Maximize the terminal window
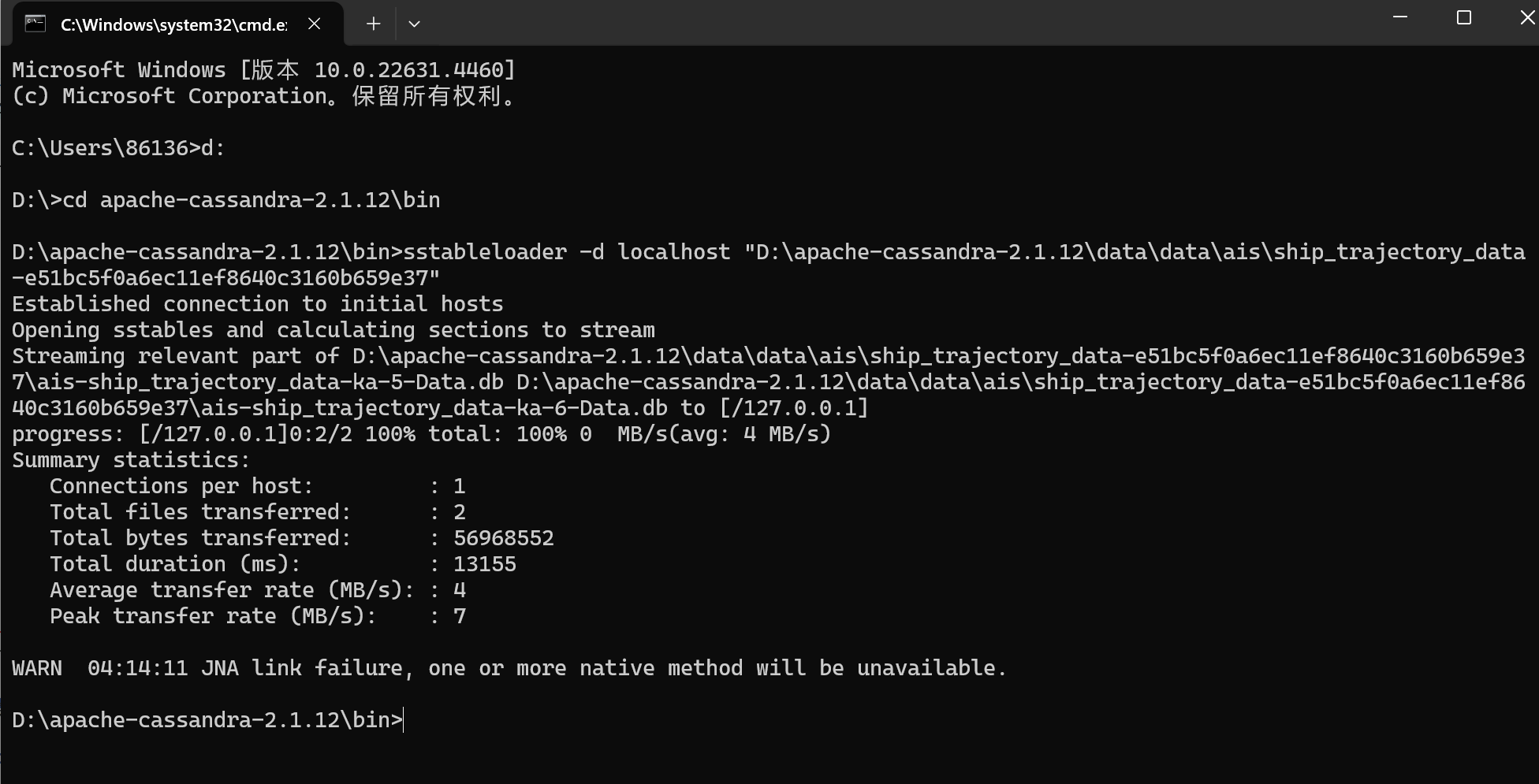Viewport: 1539px width, 784px height. [1464, 17]
